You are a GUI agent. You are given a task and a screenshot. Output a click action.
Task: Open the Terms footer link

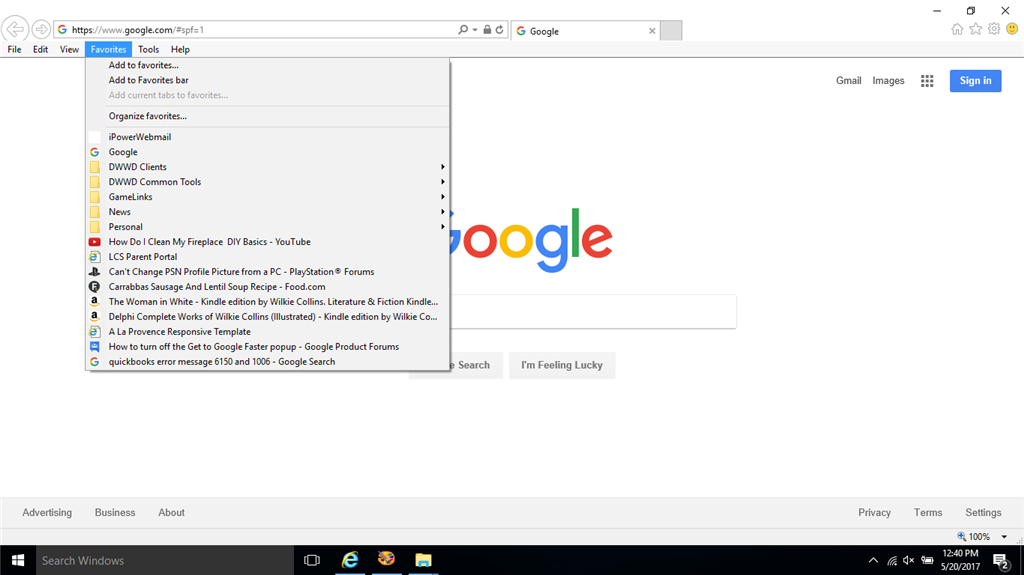[928, 512]
